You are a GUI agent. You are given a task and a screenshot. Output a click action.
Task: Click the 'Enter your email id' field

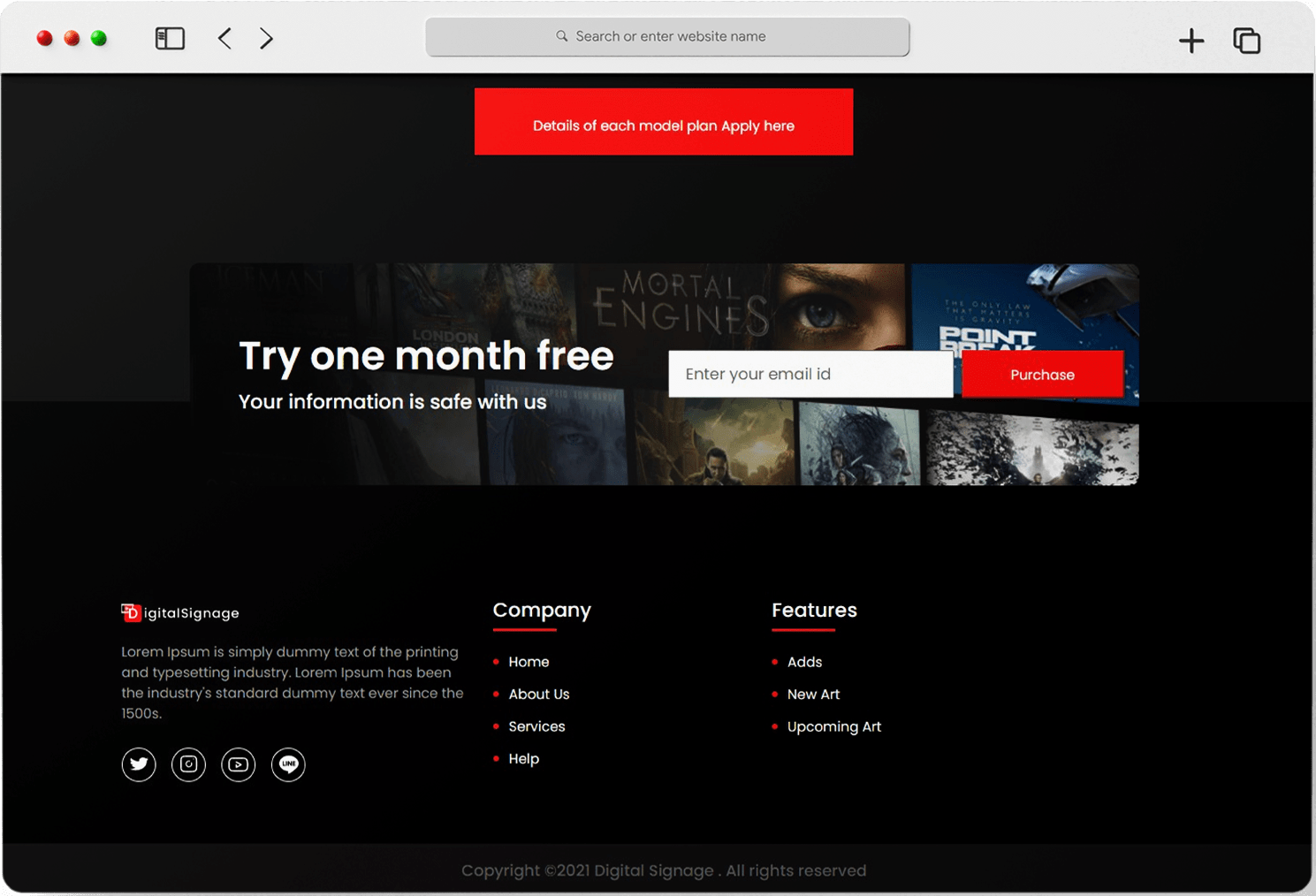(810, 374)
